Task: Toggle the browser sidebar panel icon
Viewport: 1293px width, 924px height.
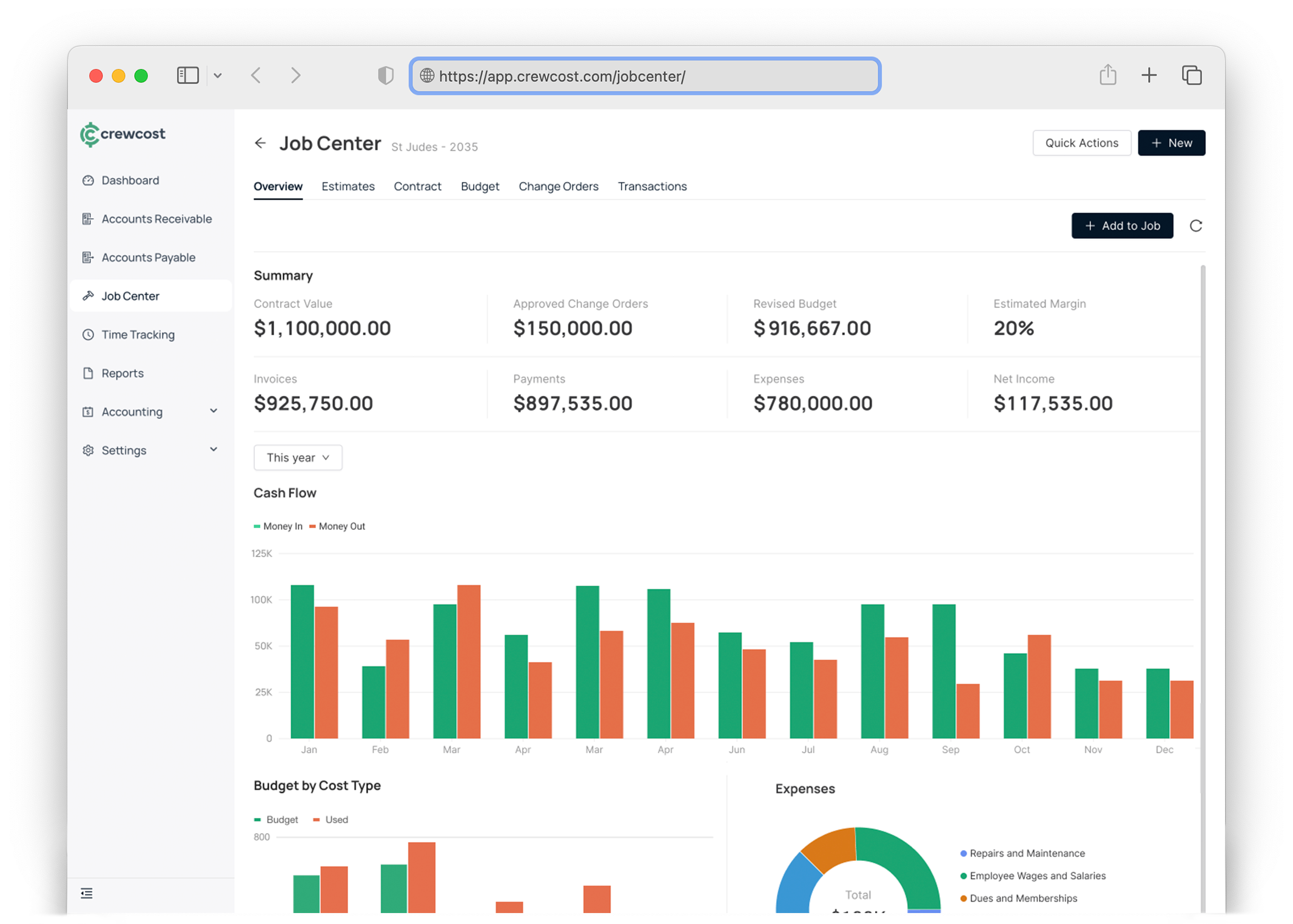Action: (188, 76)
